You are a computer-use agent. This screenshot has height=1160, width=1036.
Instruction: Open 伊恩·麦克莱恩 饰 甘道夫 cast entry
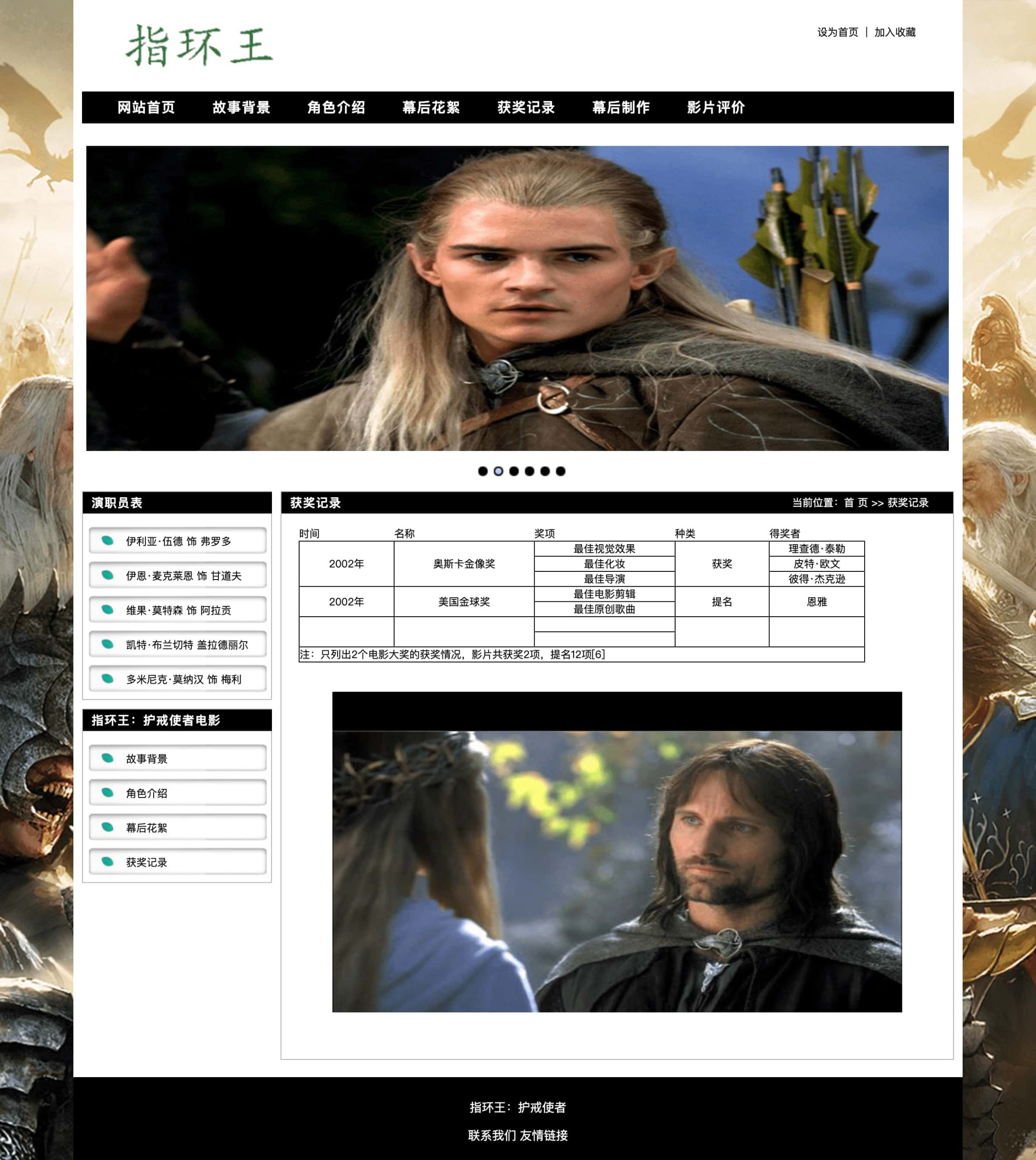click(183, 575)
